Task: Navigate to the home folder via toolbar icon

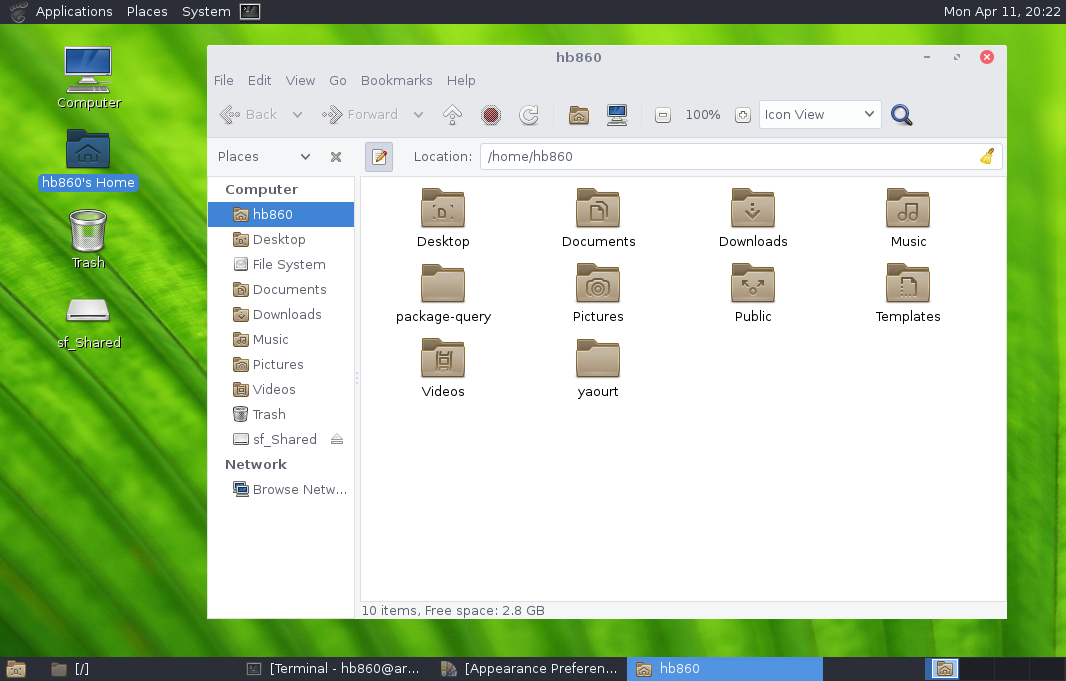Action: tap(579, 114)
